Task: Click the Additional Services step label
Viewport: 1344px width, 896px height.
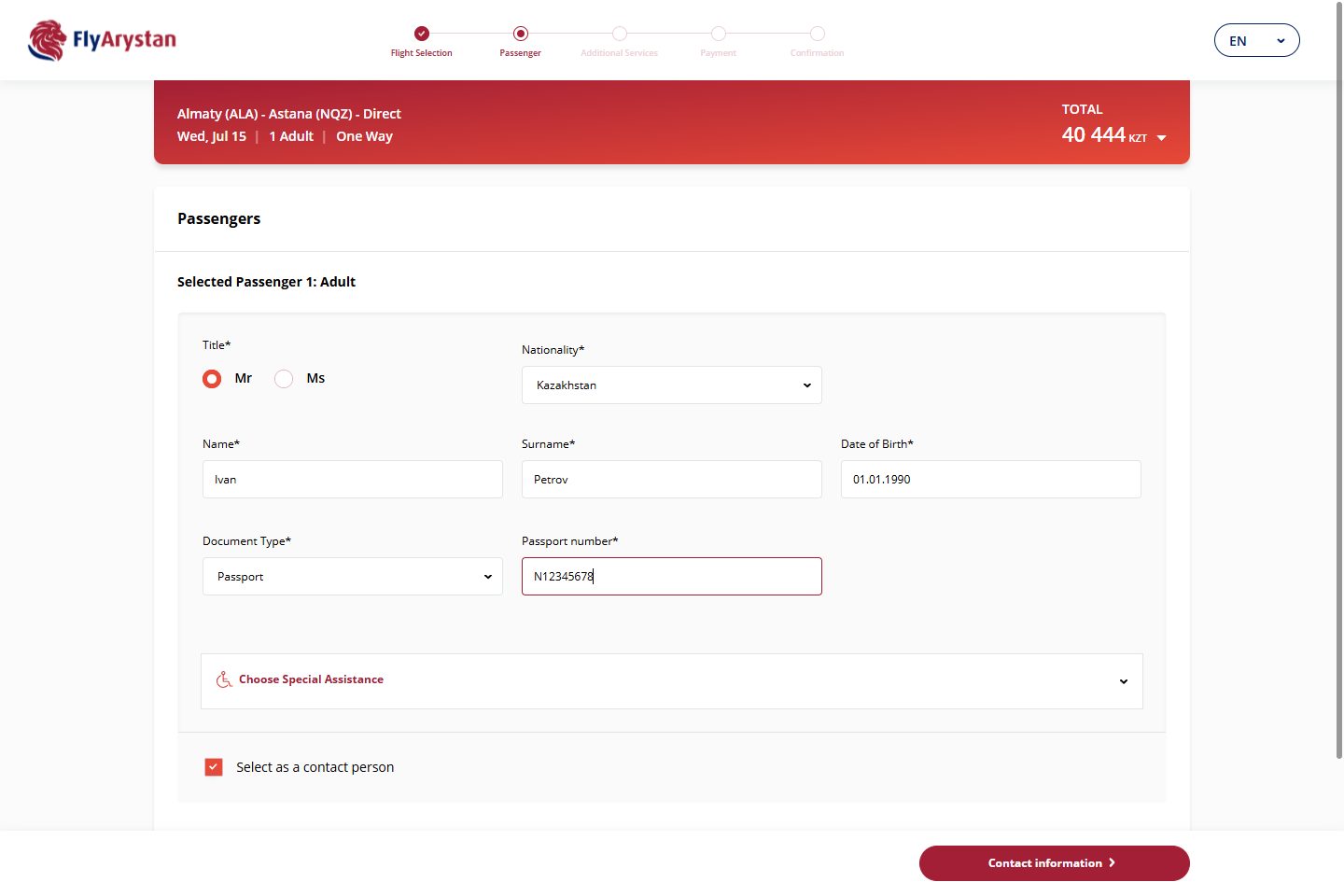Action: tap(620, 53)
